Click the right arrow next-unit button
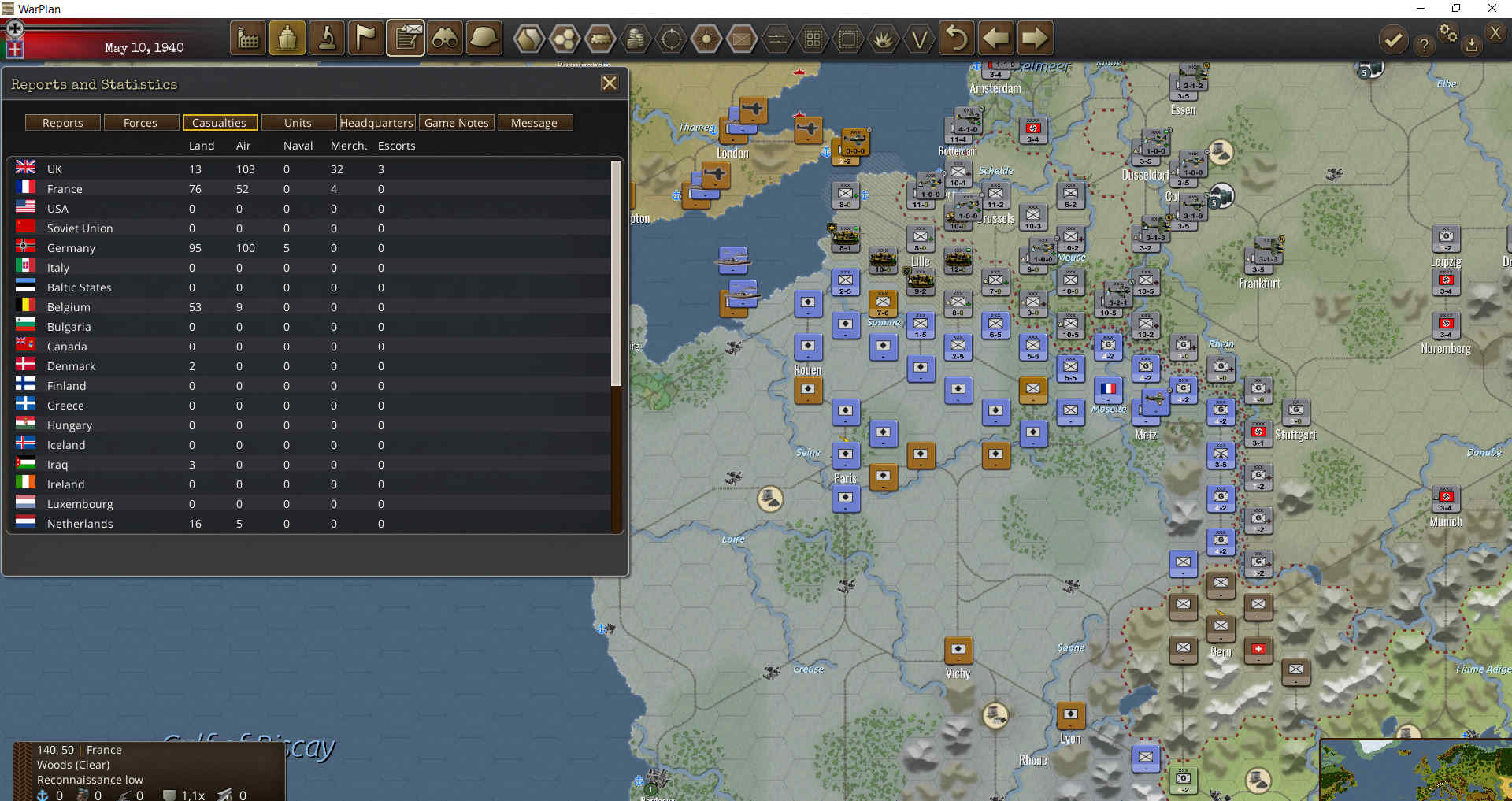Screen dimensions: 1512x801 pyautogui.click(x=1035, y=38)
